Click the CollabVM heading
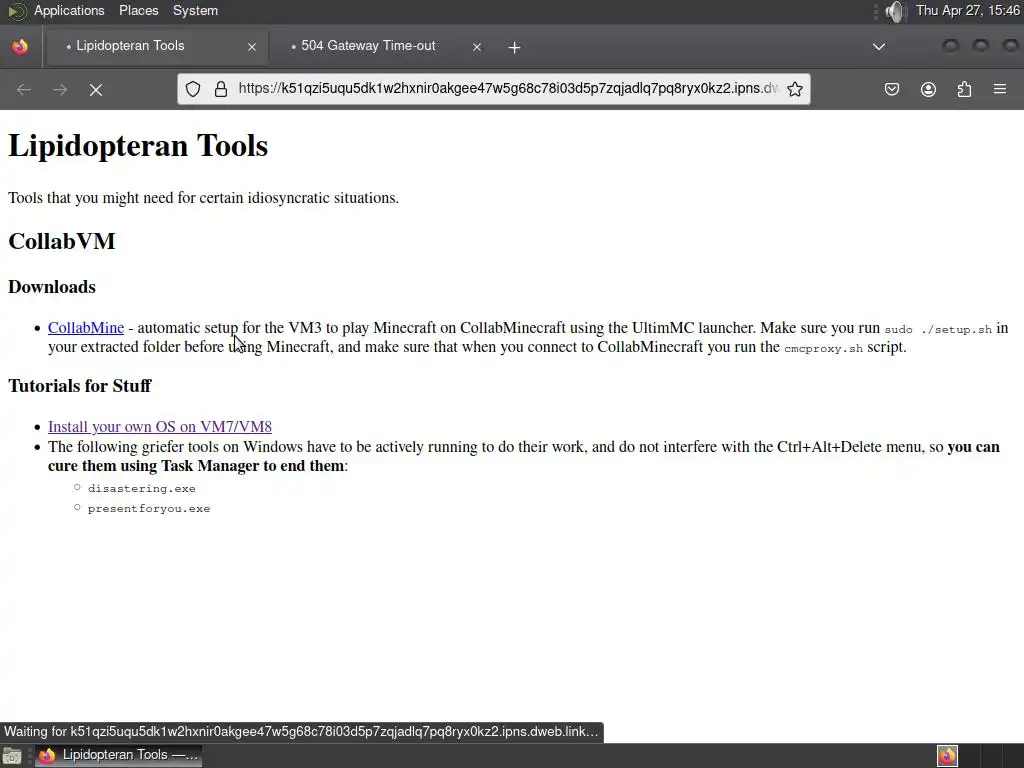This screenshot has height=768, width=1024. pyautogui.click(x=61, y=242)
